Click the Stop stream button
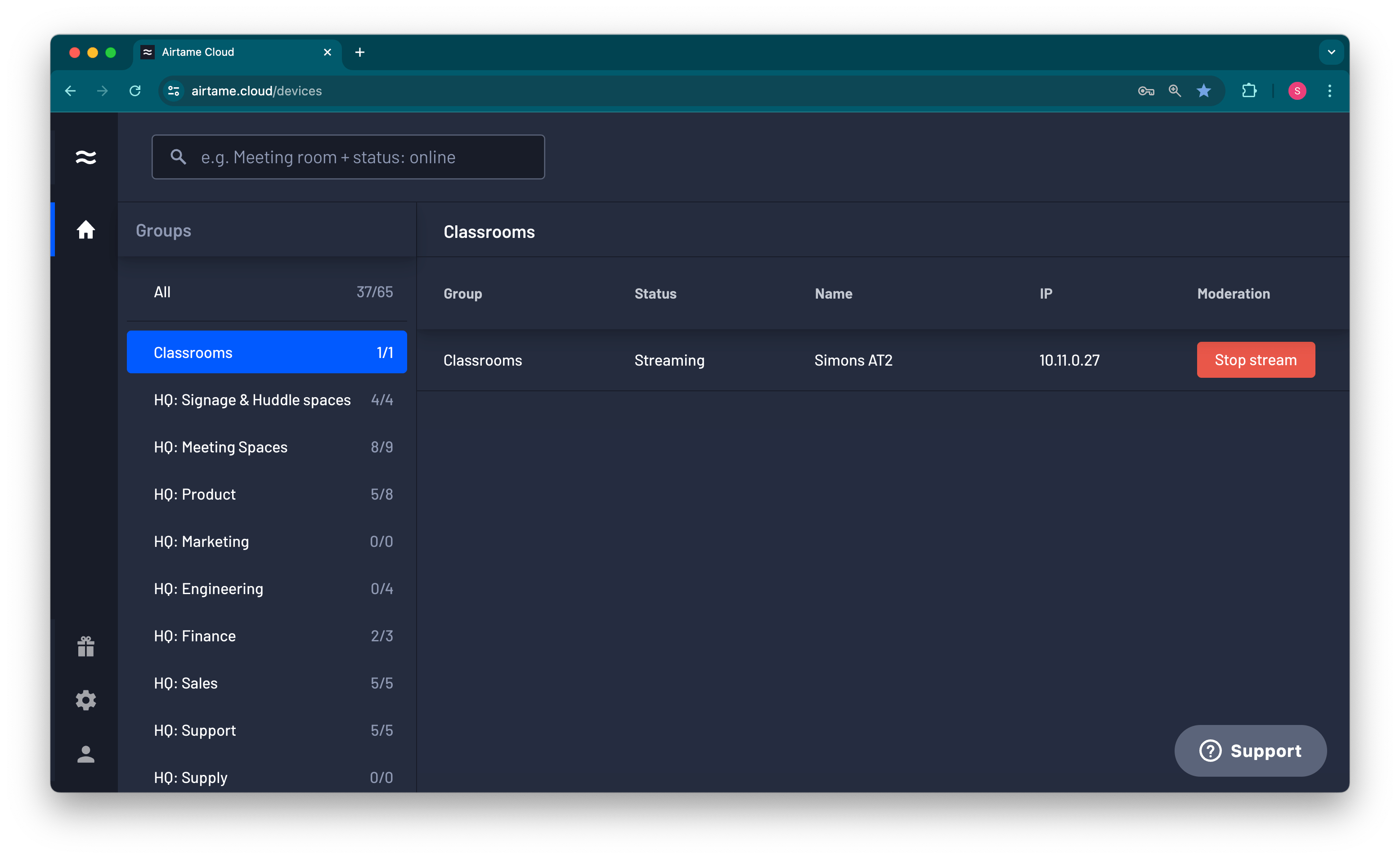The image size is (1400, 859). coord(1256,360)
